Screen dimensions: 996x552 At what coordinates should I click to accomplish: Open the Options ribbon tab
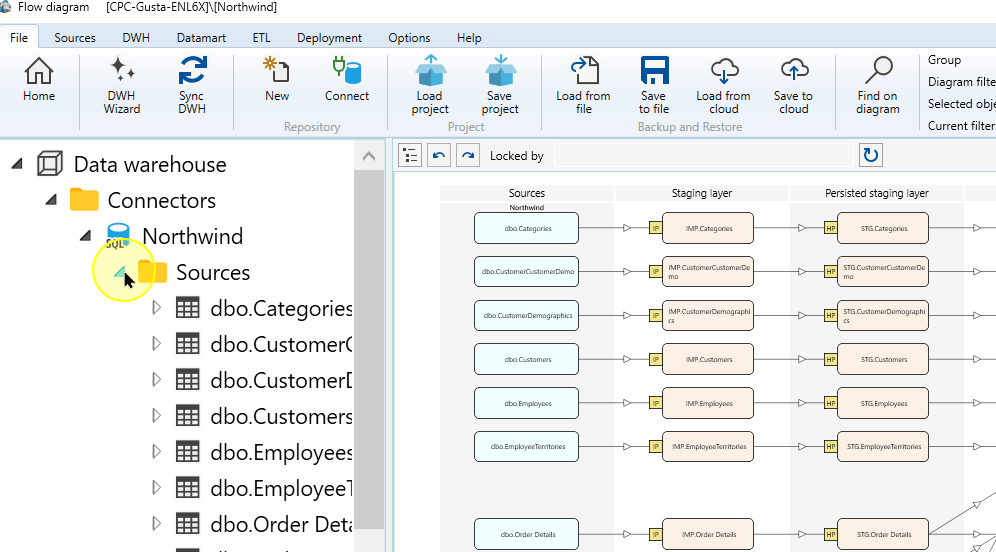click(x=409, y=37)
